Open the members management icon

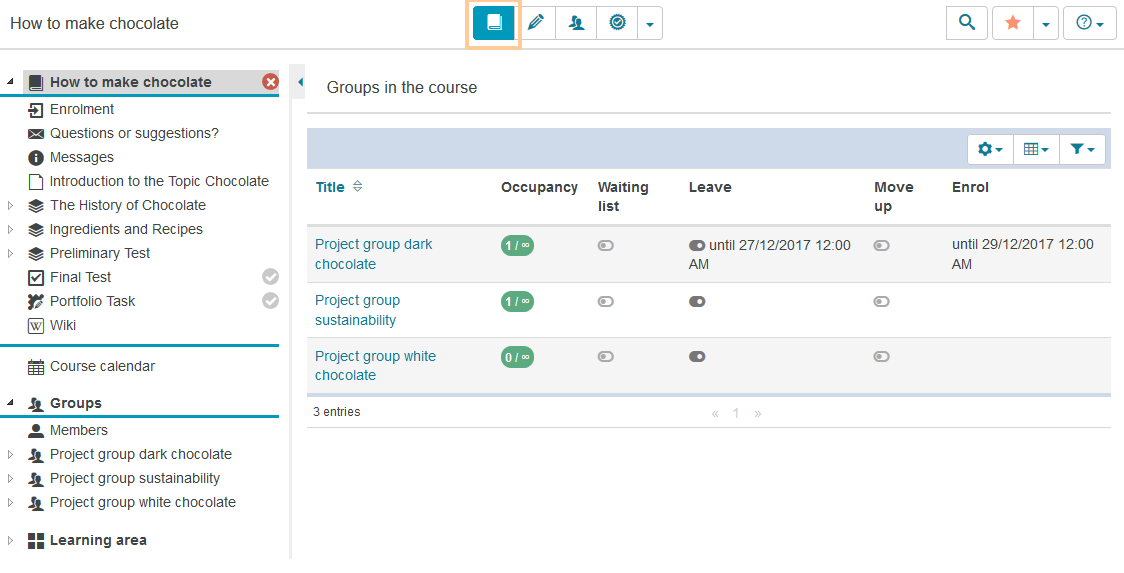point(576,23)
